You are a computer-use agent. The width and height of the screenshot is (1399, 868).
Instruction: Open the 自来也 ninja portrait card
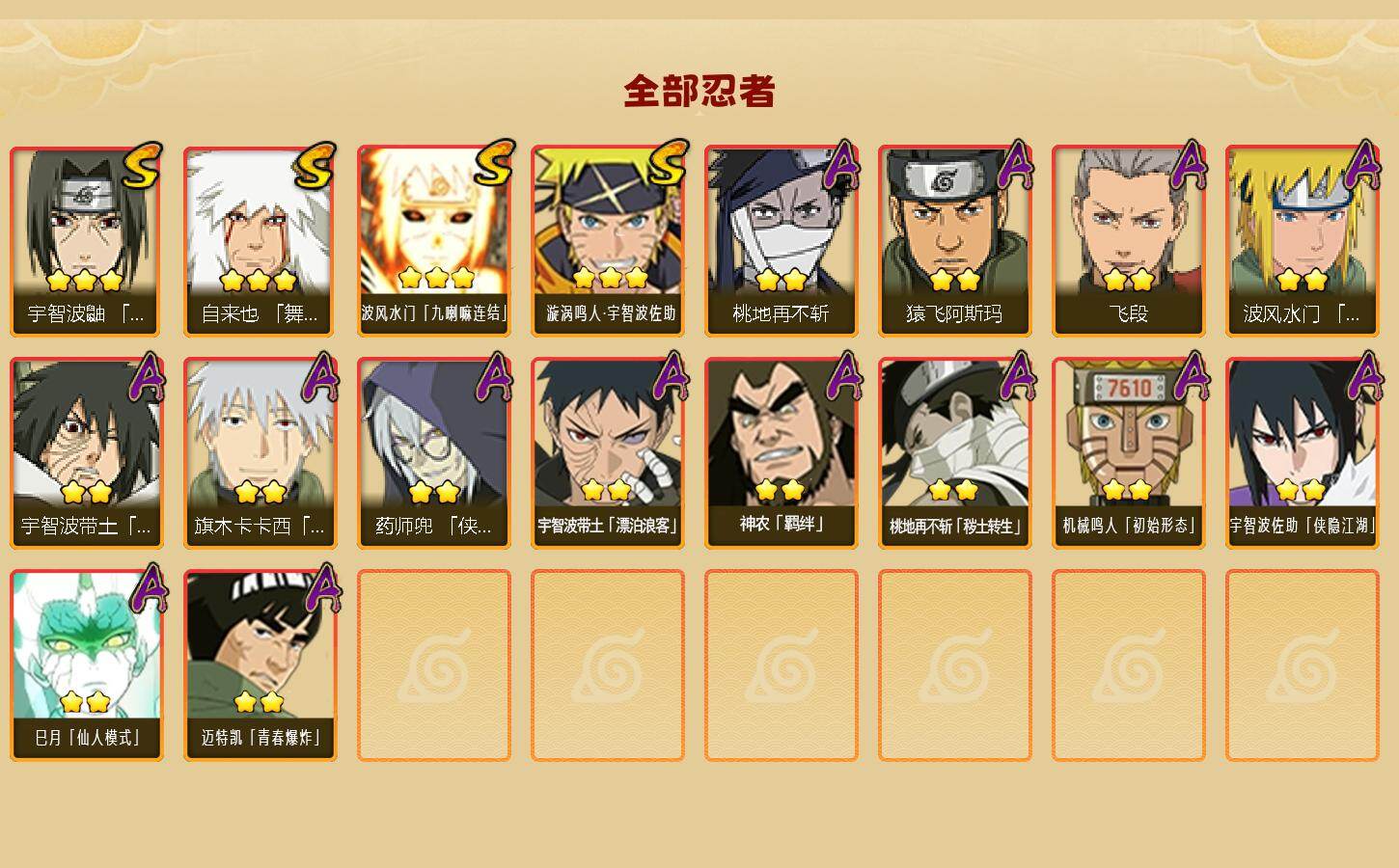click(x=261, y=241)
